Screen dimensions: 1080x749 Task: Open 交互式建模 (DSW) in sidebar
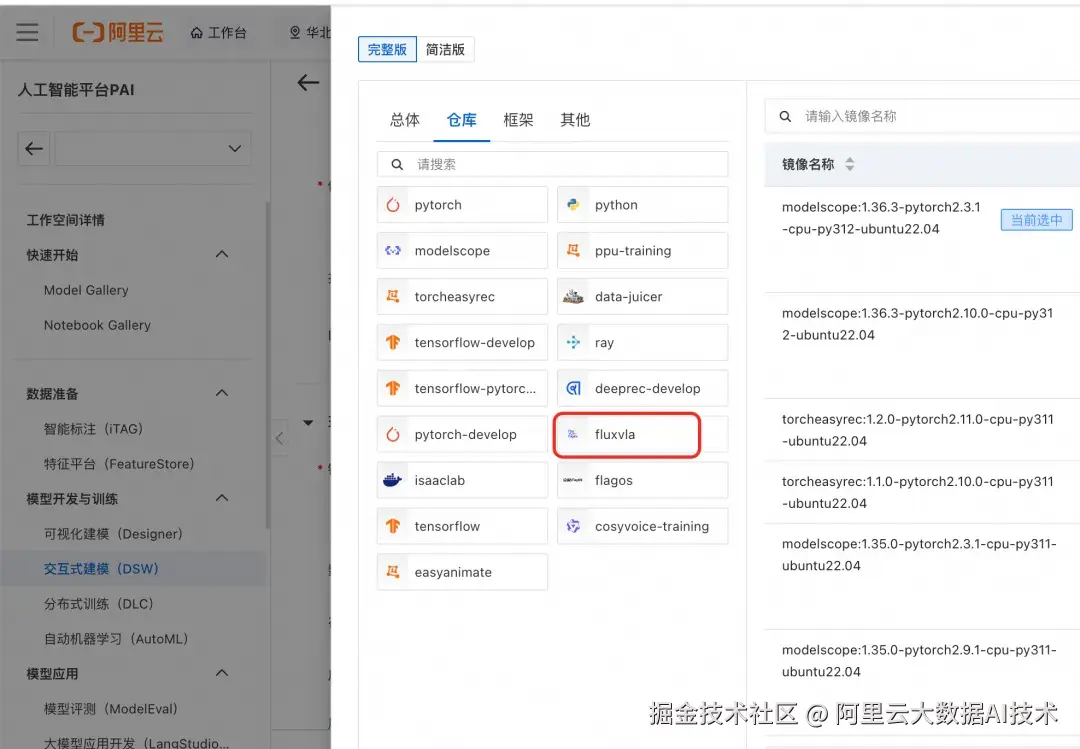click(x=101, y=569)
